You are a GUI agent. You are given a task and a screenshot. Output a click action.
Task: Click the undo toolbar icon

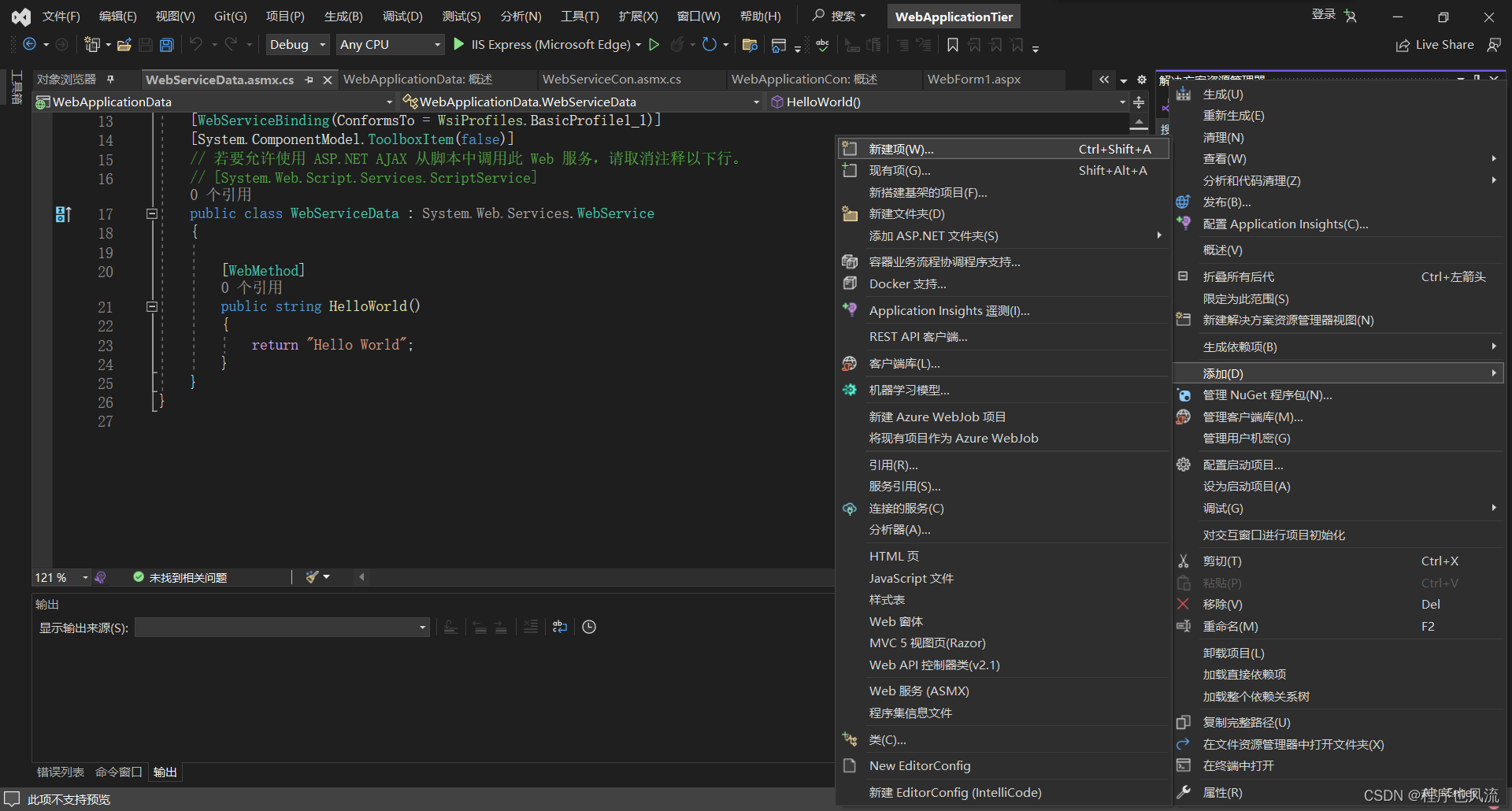click(196, 45)
